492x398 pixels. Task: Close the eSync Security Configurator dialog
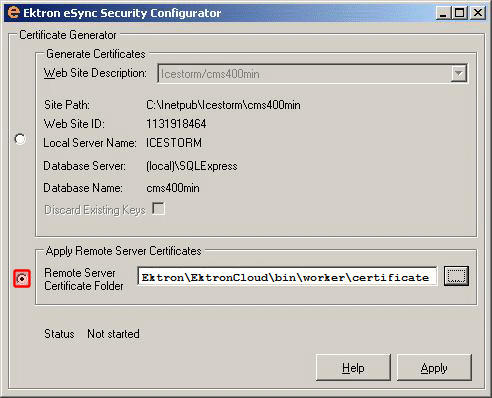point(478,13)
